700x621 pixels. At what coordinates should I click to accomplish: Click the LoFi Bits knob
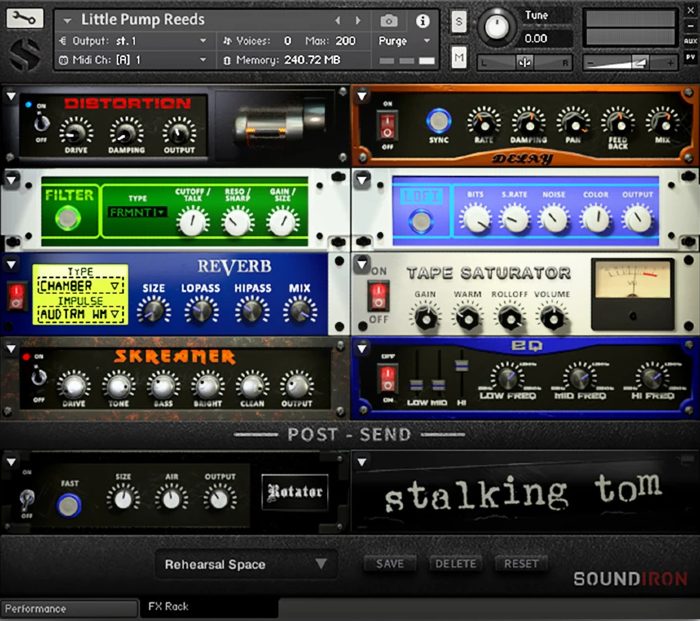[x=475, y=219]
